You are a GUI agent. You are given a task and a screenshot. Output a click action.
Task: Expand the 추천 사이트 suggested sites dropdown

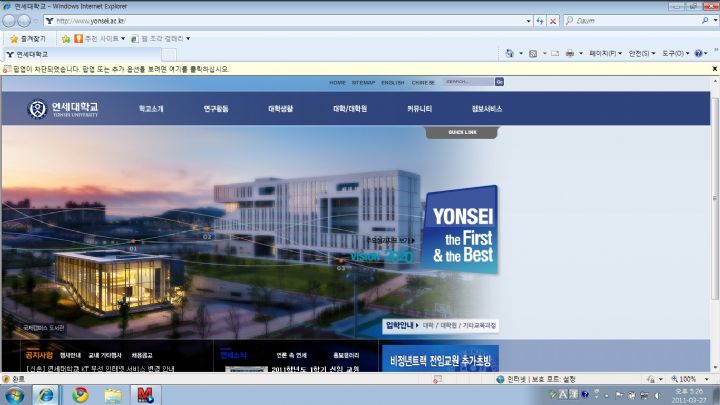(x=123, y=39)
